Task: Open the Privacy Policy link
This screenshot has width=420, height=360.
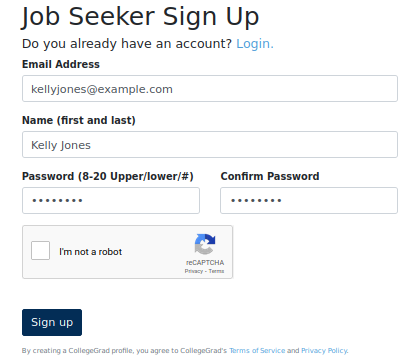Action: [325, 351]
